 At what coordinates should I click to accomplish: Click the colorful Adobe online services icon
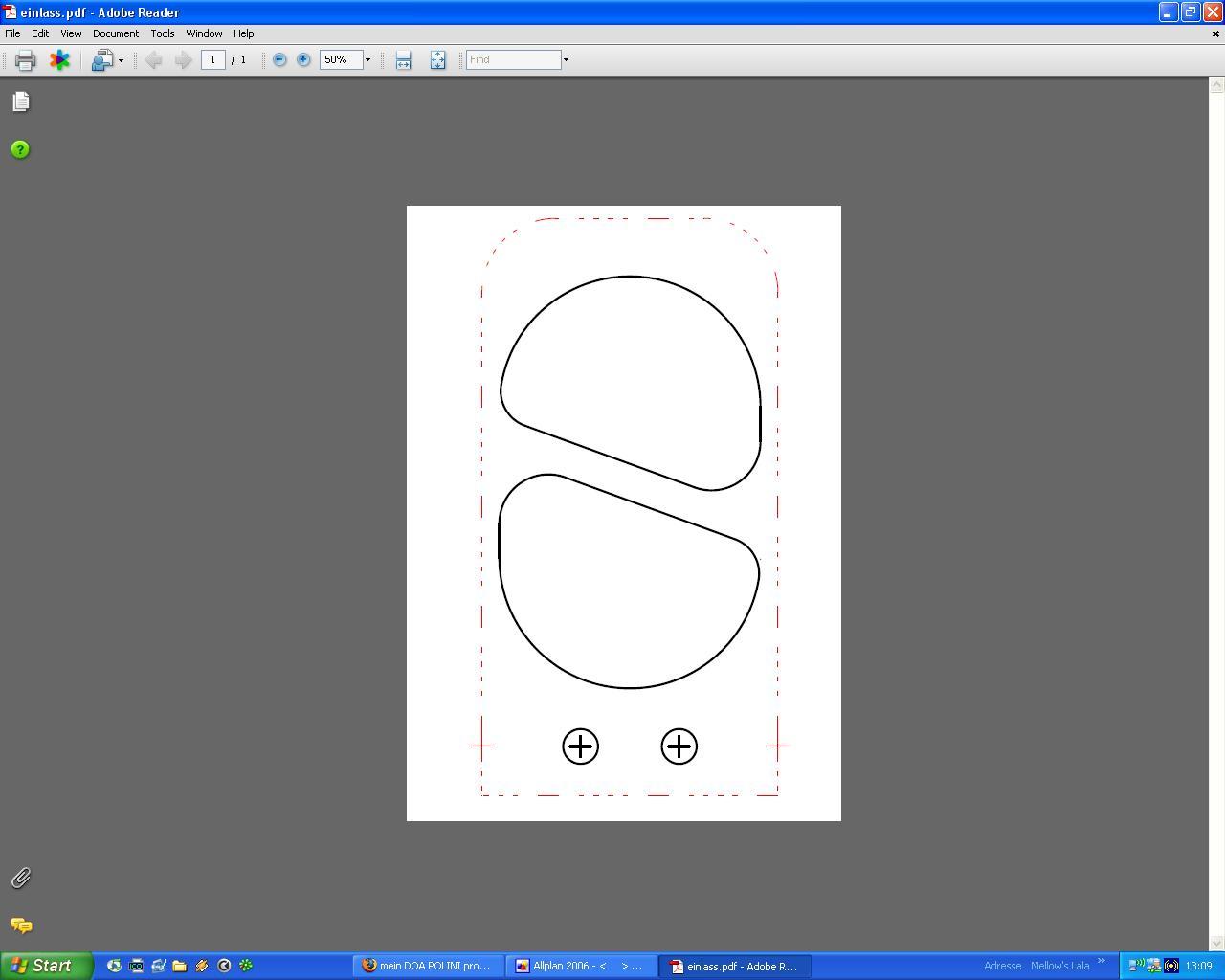coord(59,60)
